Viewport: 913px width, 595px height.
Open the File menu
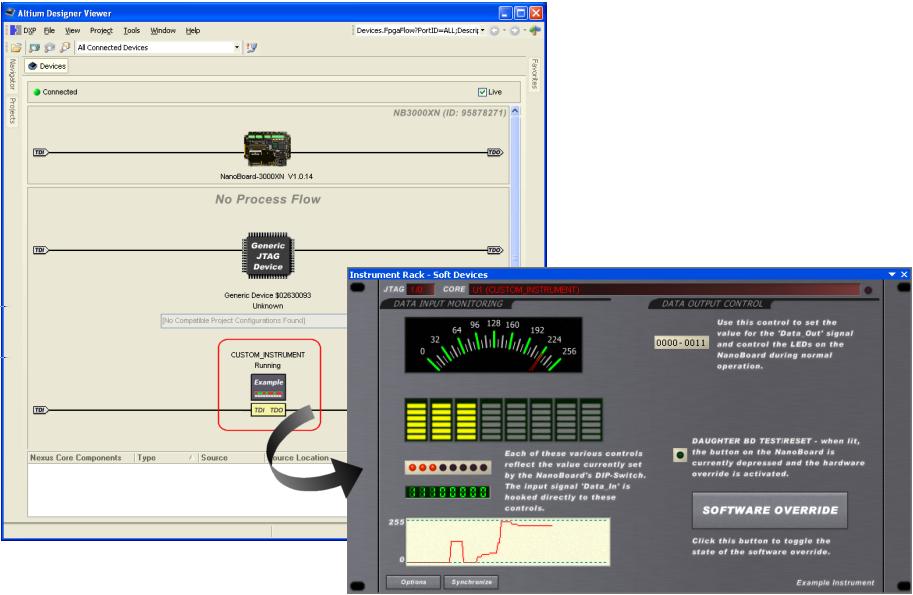click(49, 30)
